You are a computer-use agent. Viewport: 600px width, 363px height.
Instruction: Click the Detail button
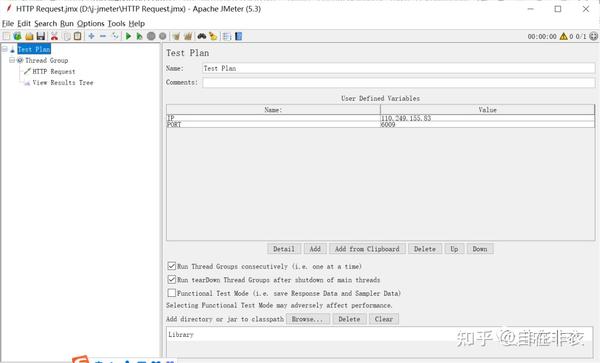284,249
